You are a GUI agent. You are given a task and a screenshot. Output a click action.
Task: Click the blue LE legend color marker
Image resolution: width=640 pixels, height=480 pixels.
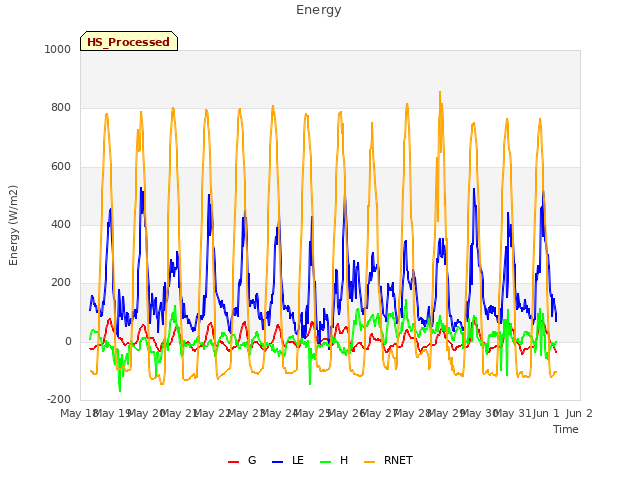pyautogui.click(x=277, y=462)
